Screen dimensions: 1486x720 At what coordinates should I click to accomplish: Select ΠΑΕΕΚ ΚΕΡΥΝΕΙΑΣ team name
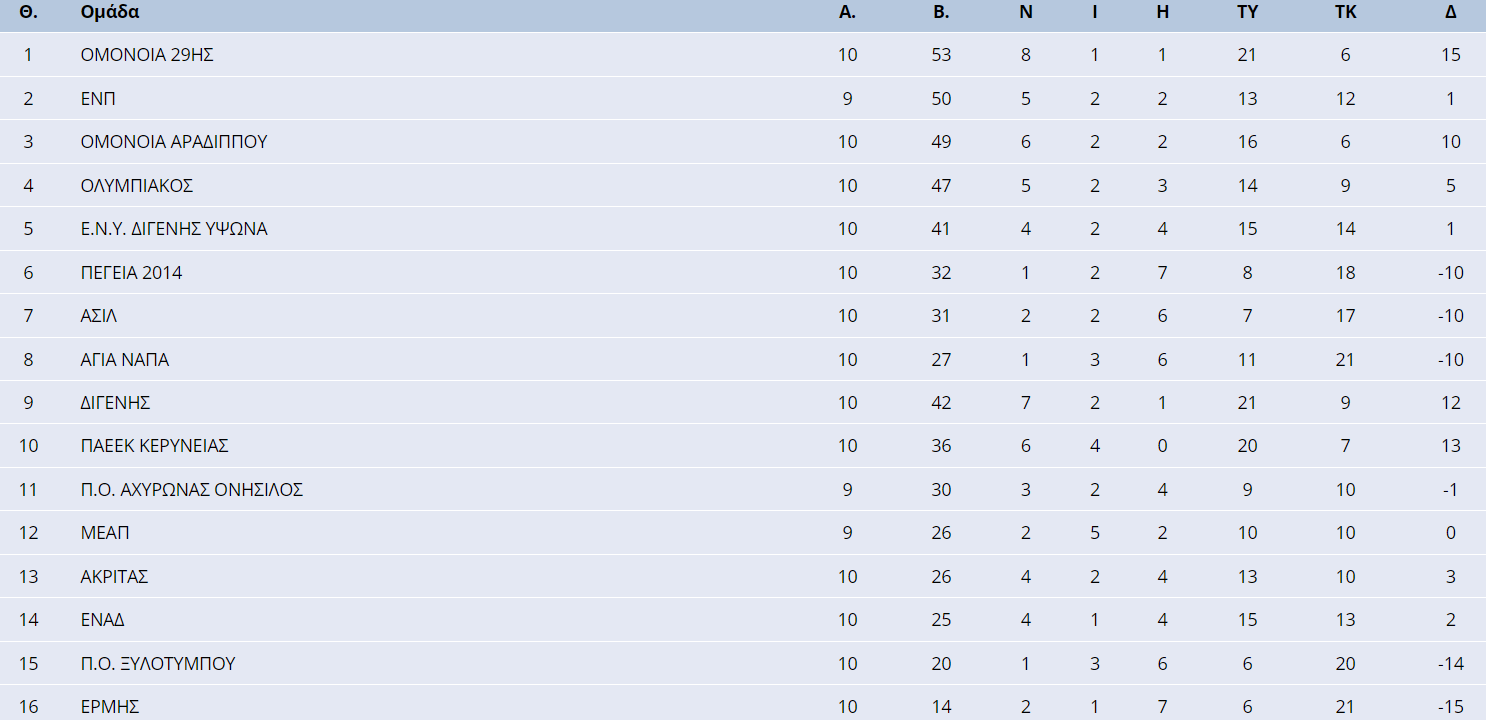point(155,446)
